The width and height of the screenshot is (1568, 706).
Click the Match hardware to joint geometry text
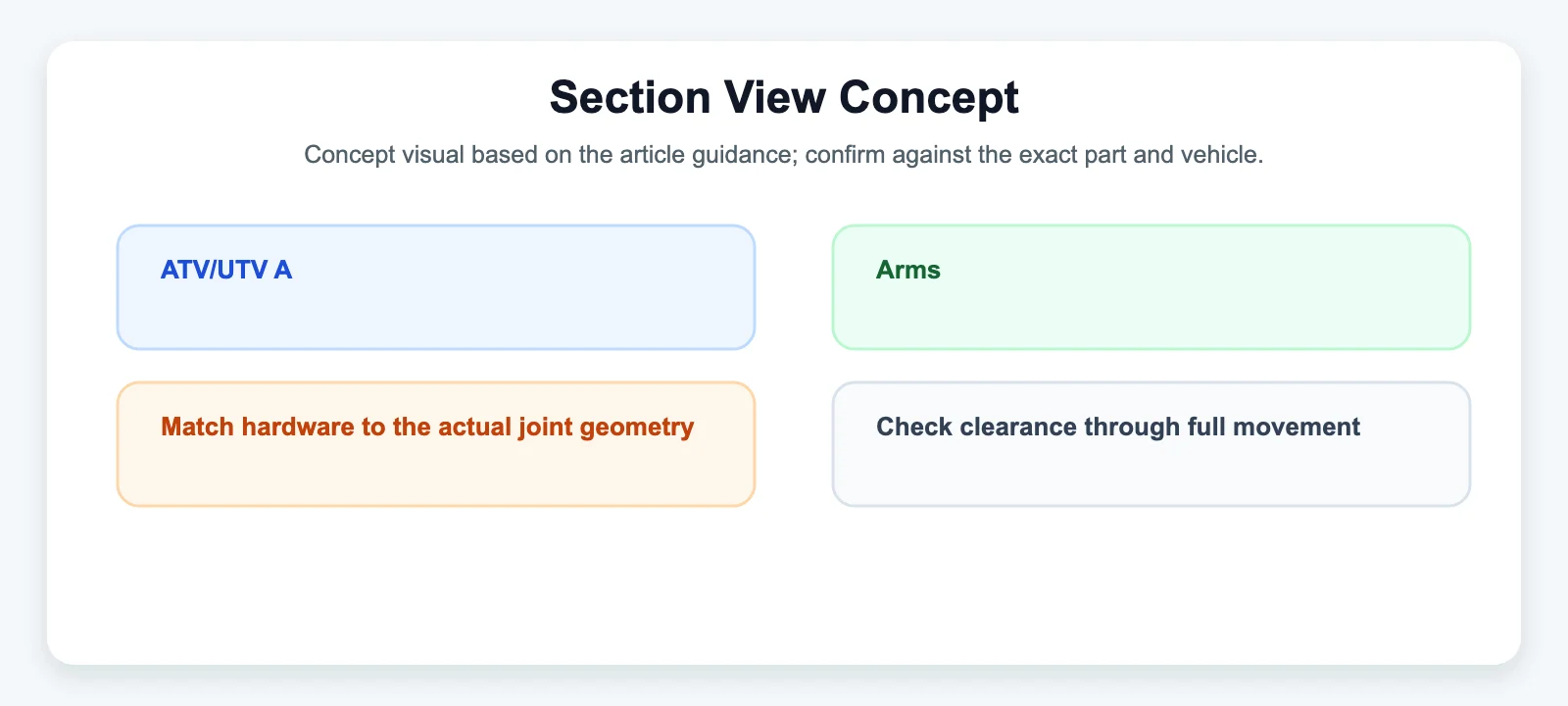click(x=427, y=428)
